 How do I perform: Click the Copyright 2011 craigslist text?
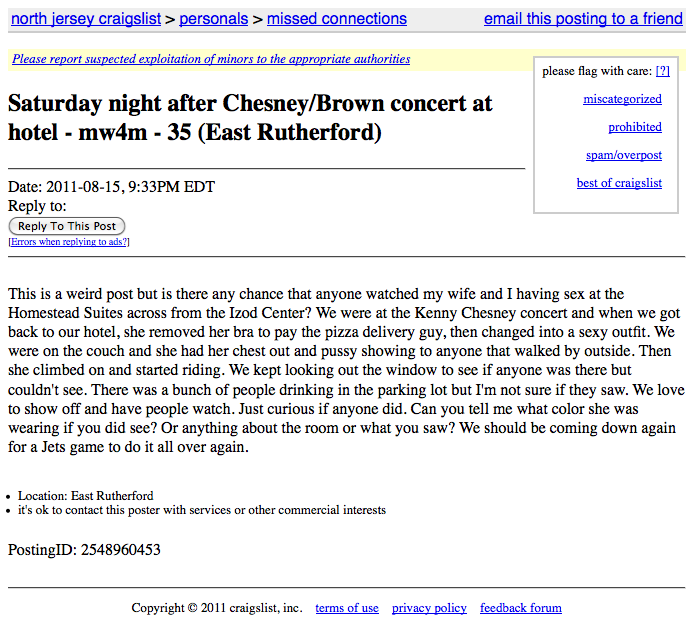(217, 608)
